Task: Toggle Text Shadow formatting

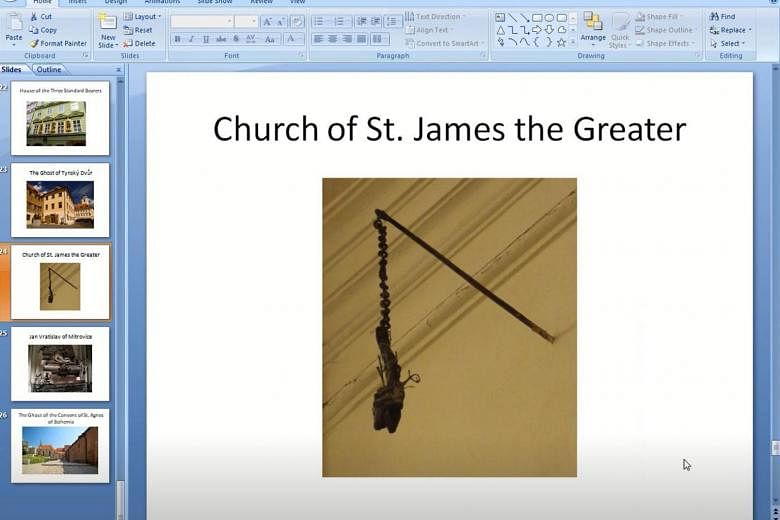Action: point(236,39)
